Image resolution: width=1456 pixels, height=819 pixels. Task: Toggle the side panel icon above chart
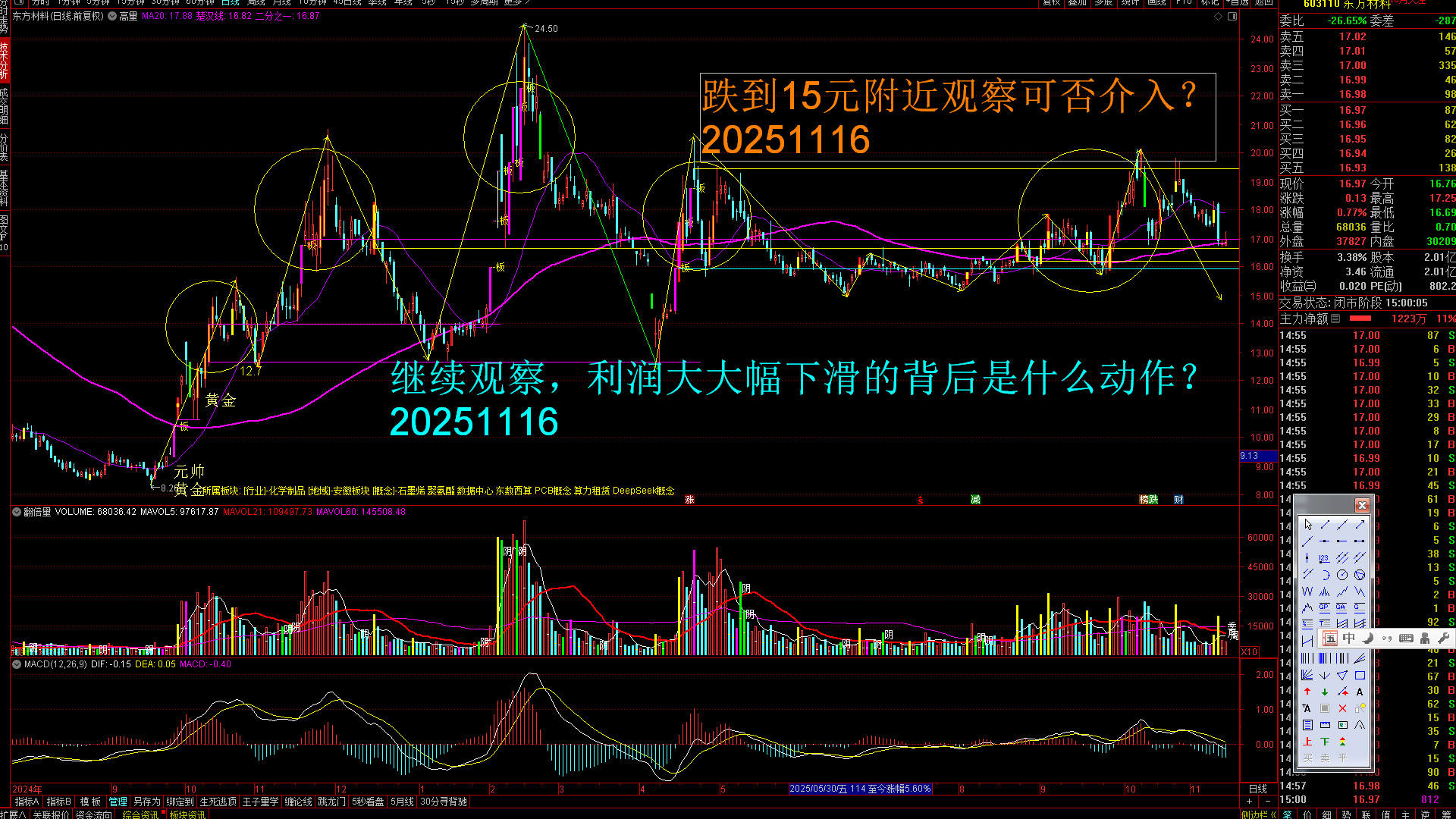(1232, 16)
